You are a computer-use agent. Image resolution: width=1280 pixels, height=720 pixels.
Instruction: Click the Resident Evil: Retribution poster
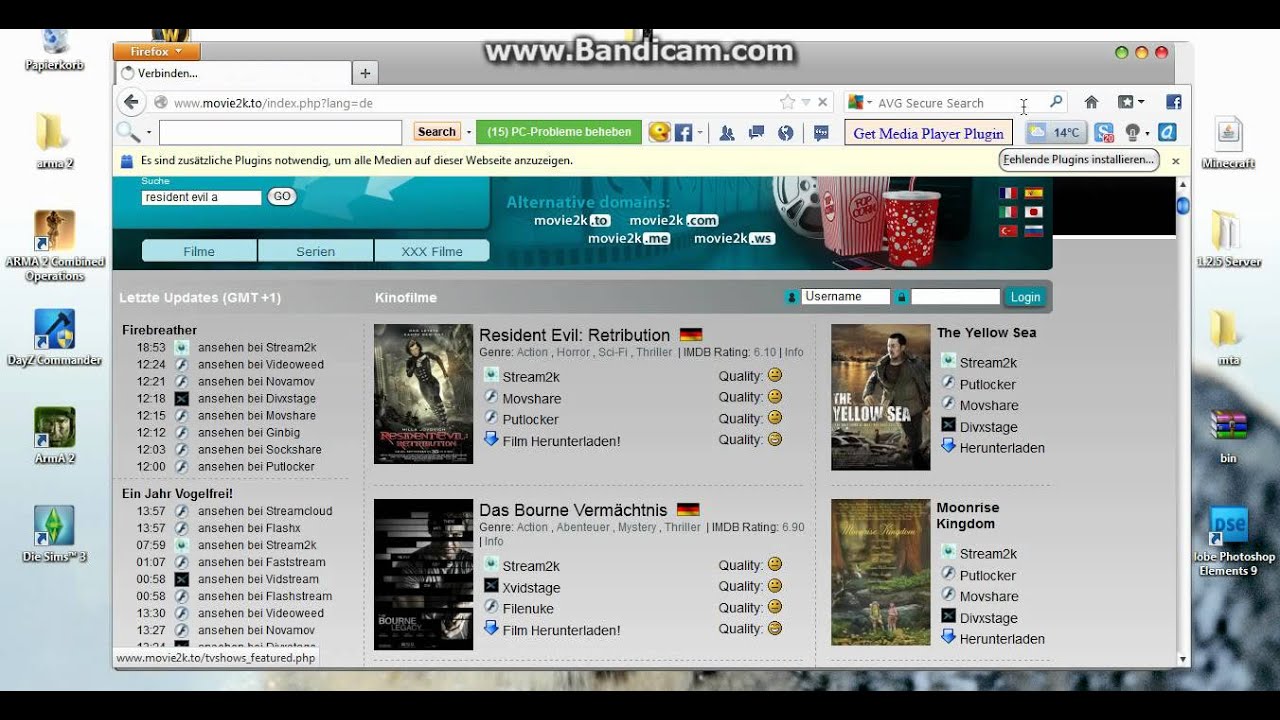click(x=423, y=394)
